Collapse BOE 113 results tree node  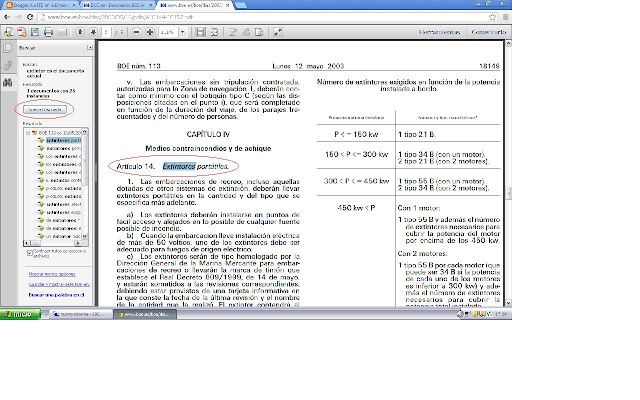tap(28, 133)
